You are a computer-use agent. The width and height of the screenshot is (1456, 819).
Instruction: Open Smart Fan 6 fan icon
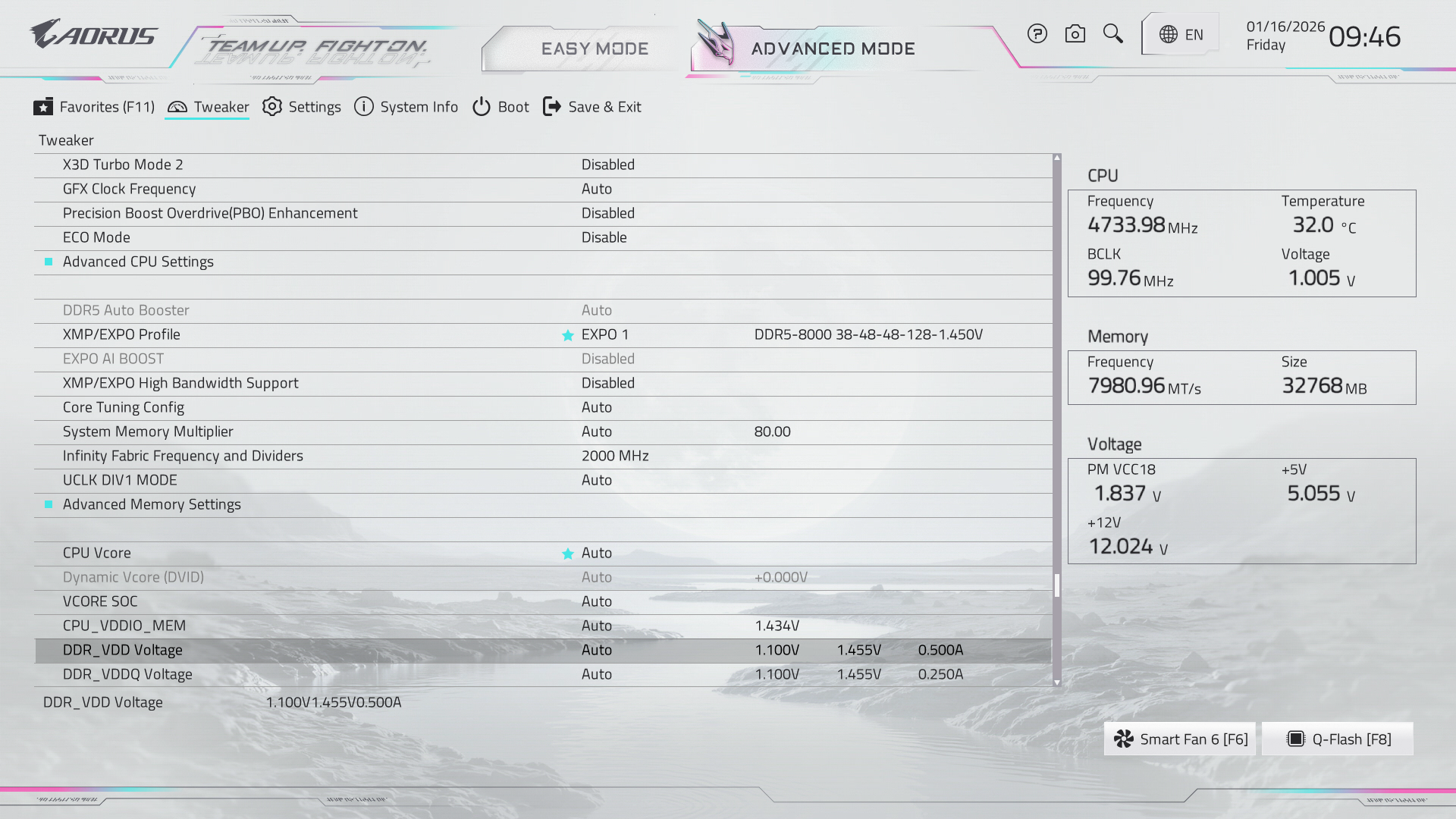pos(1124,739)
